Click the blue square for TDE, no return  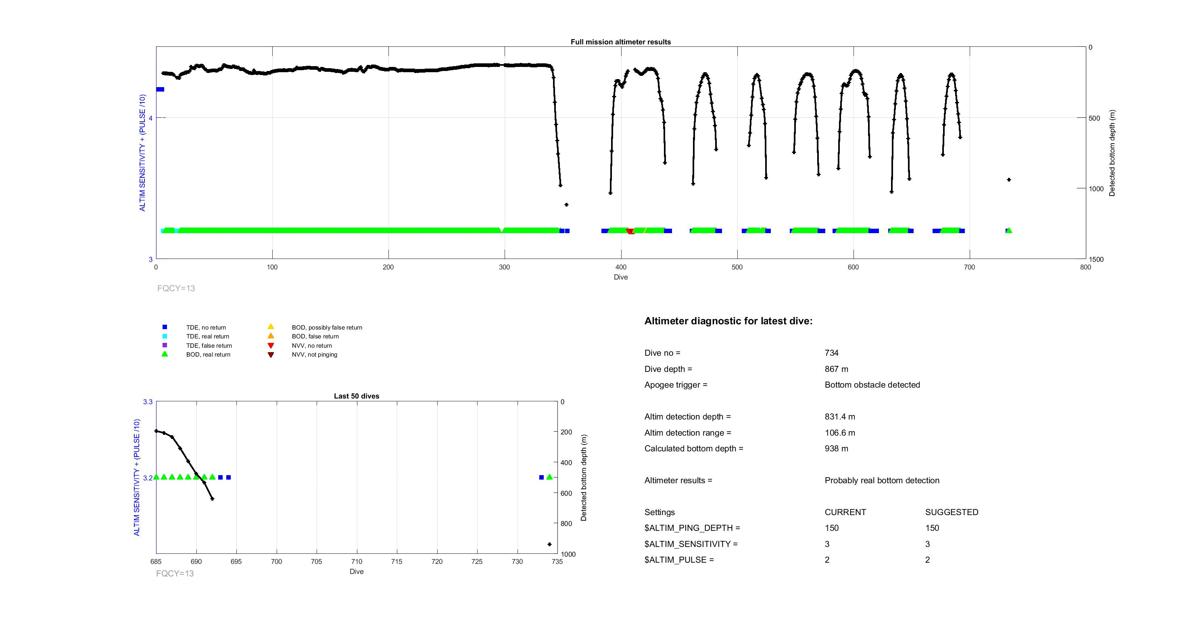164,327
